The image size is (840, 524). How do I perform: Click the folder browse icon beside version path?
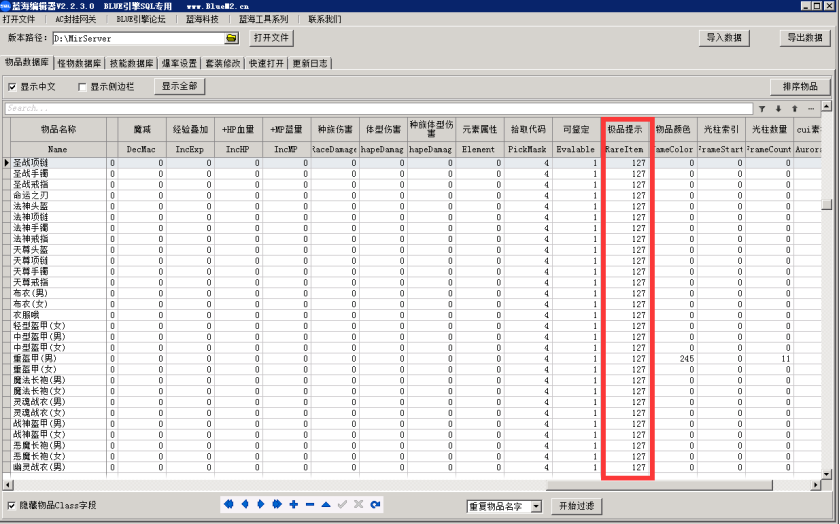[x=232, y=38]
